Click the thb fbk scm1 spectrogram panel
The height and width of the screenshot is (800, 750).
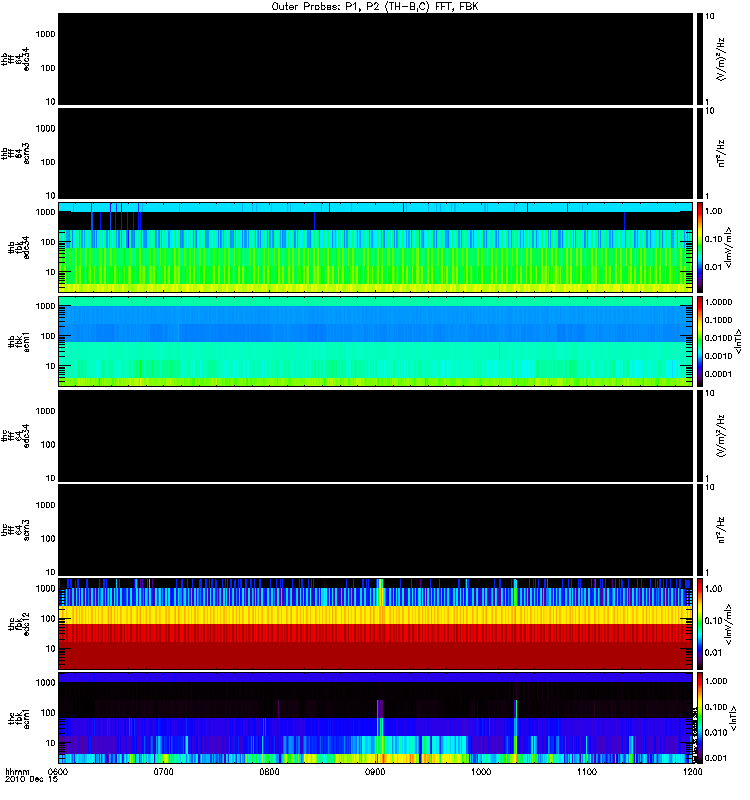click(375, 341)
